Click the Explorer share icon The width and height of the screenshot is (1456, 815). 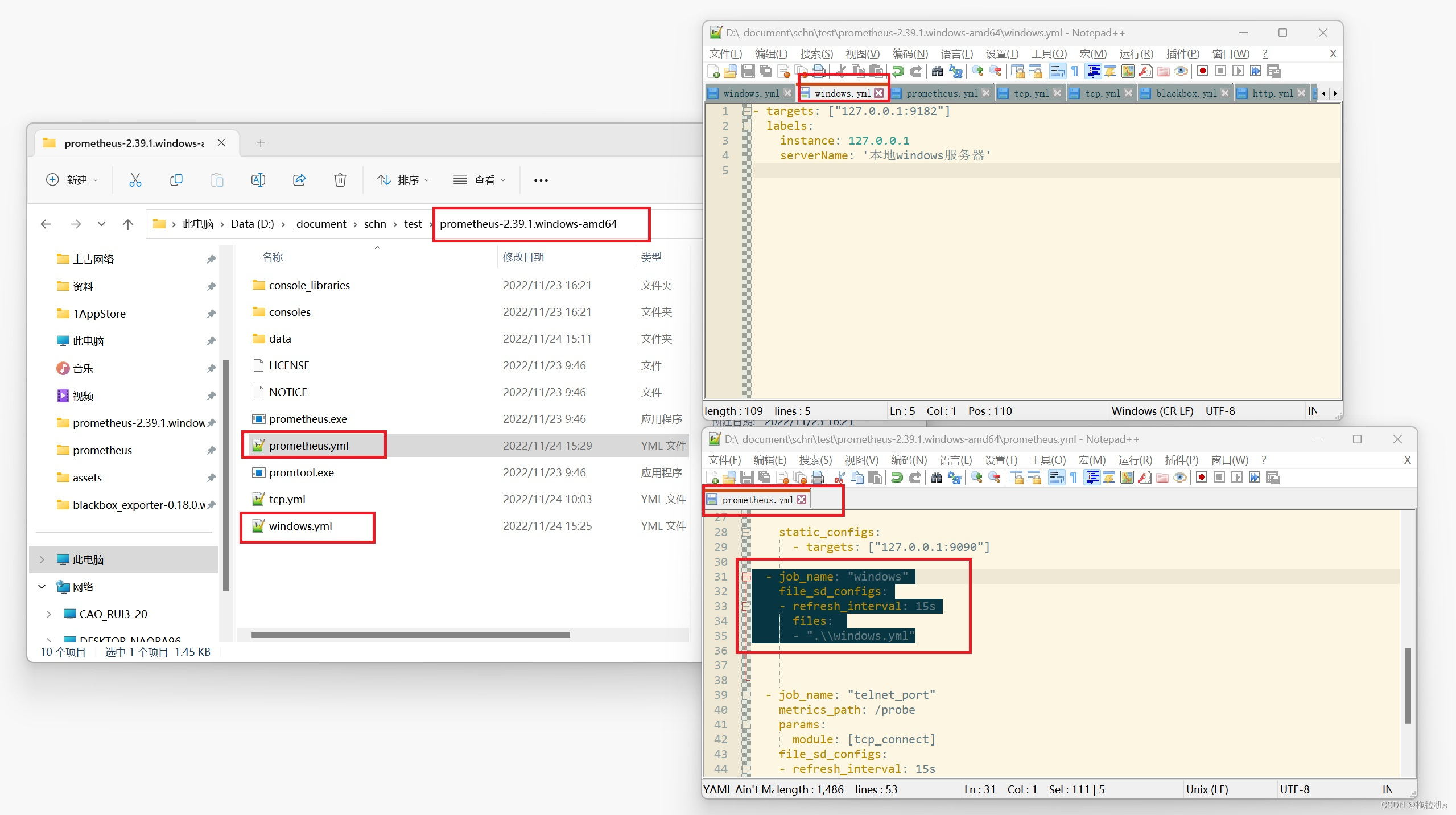click(x=299, y=180)
